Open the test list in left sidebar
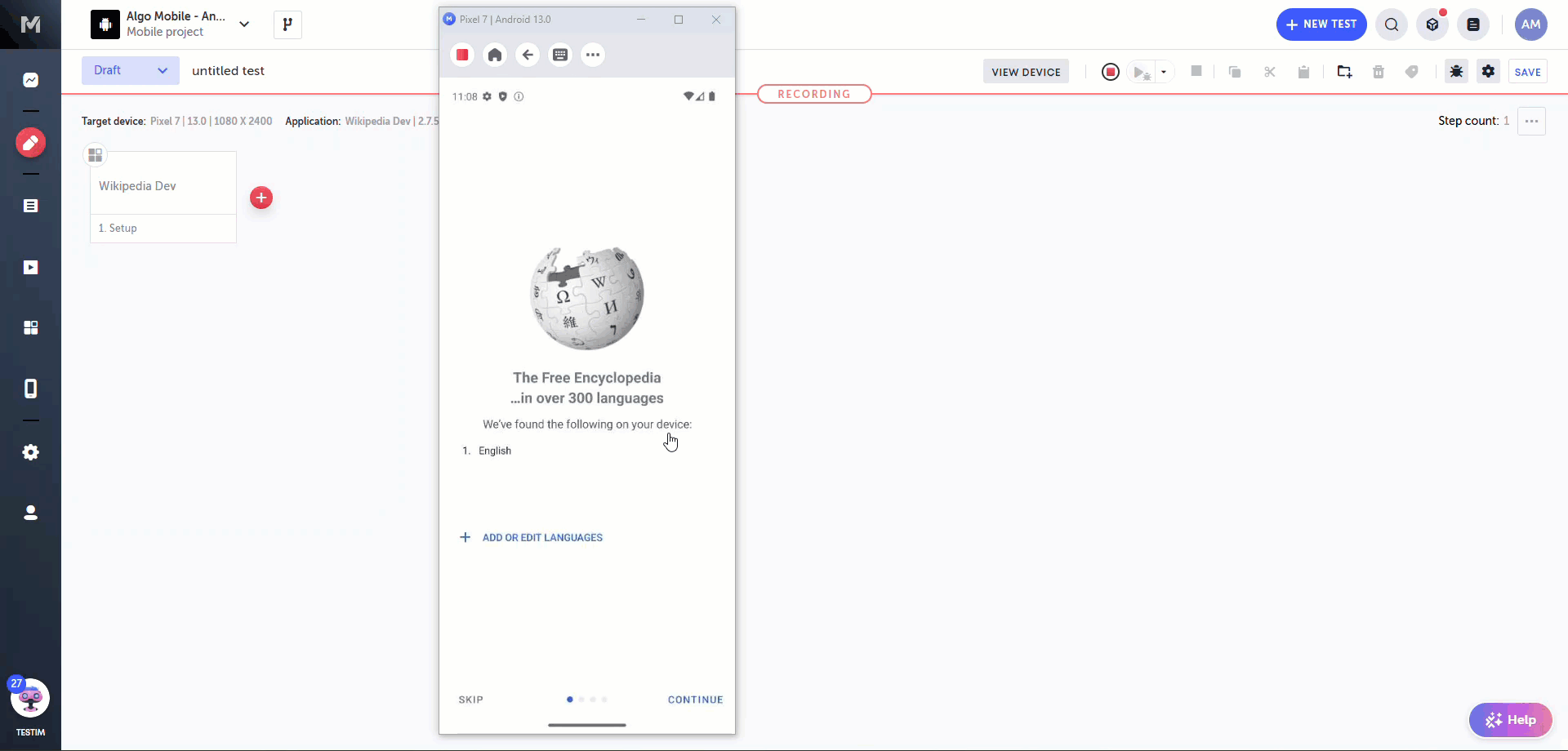This screenshot has height=751, width=1568. click(31, 206)
